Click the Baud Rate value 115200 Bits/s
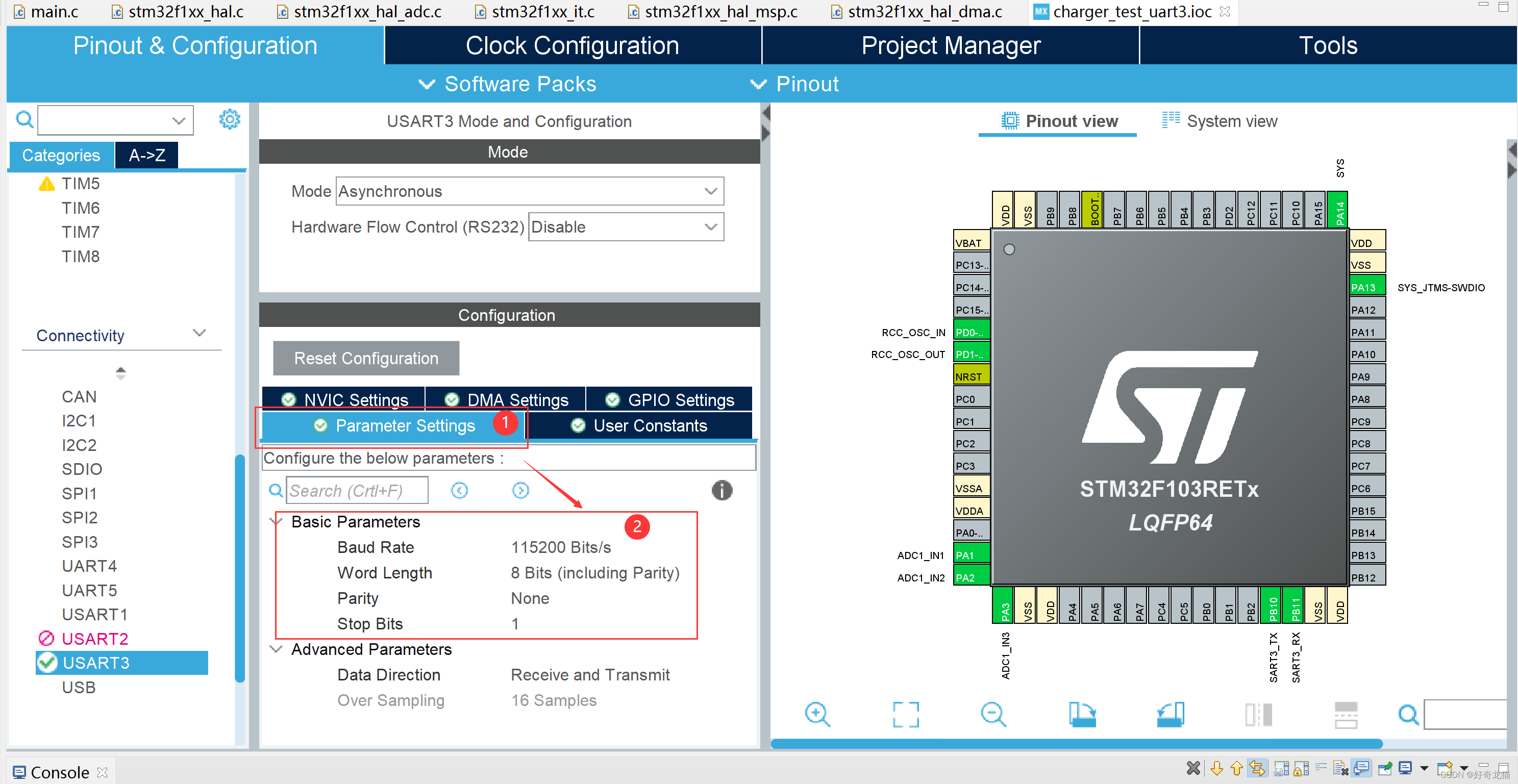Viewport: 1518px width, 784px height. click(560, 547)
